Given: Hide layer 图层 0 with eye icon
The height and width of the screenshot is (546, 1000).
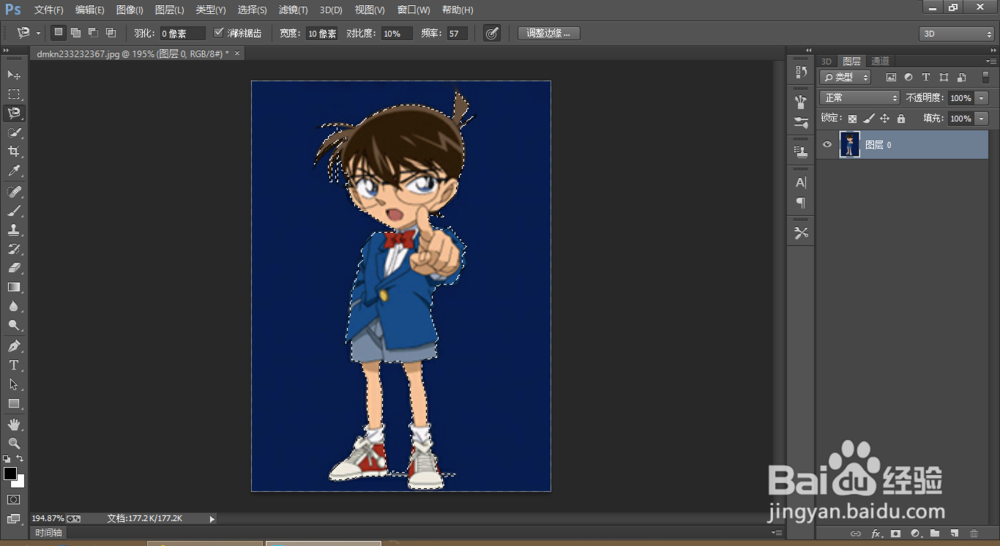Looking at the screenshot, I should pyautogui.click(x=827, y=145).
